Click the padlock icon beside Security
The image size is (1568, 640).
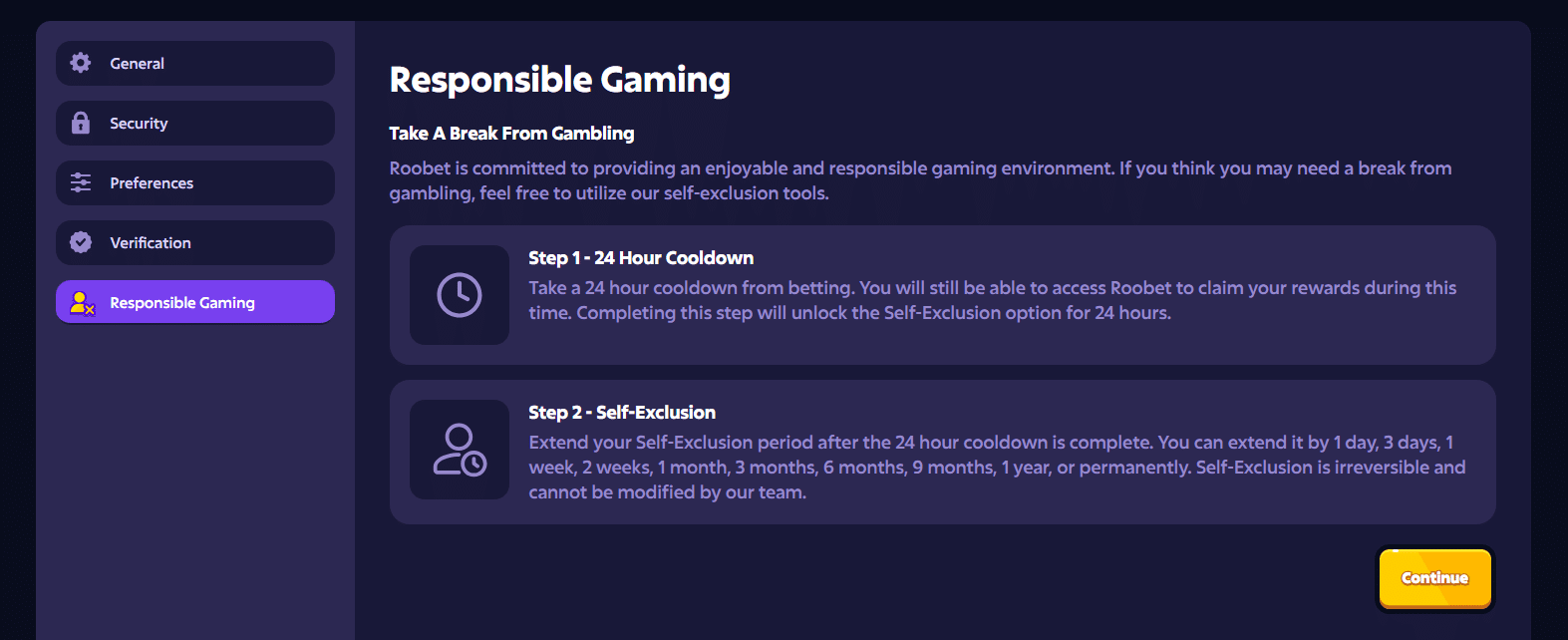click(80, 123)
